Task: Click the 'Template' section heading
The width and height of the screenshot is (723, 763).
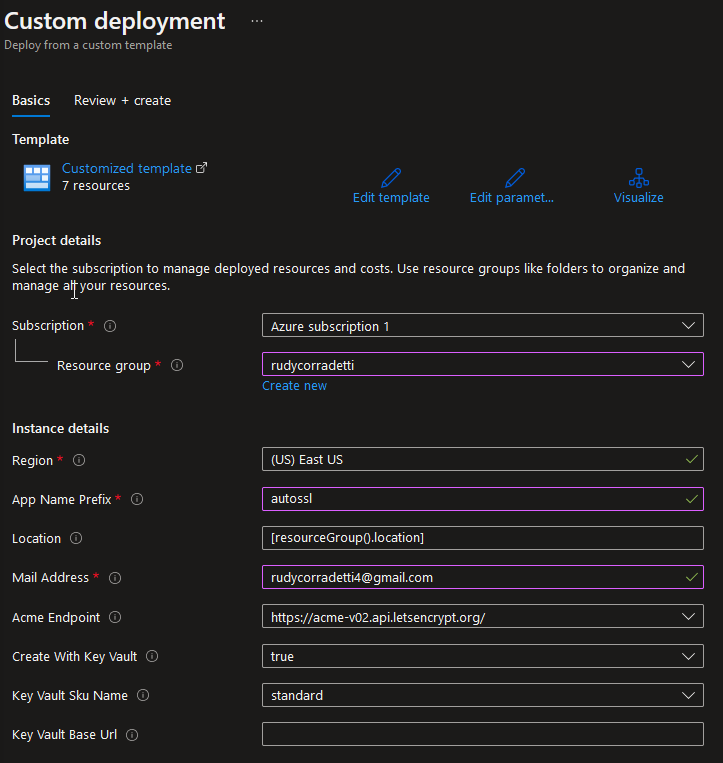Action: (40, 140)
